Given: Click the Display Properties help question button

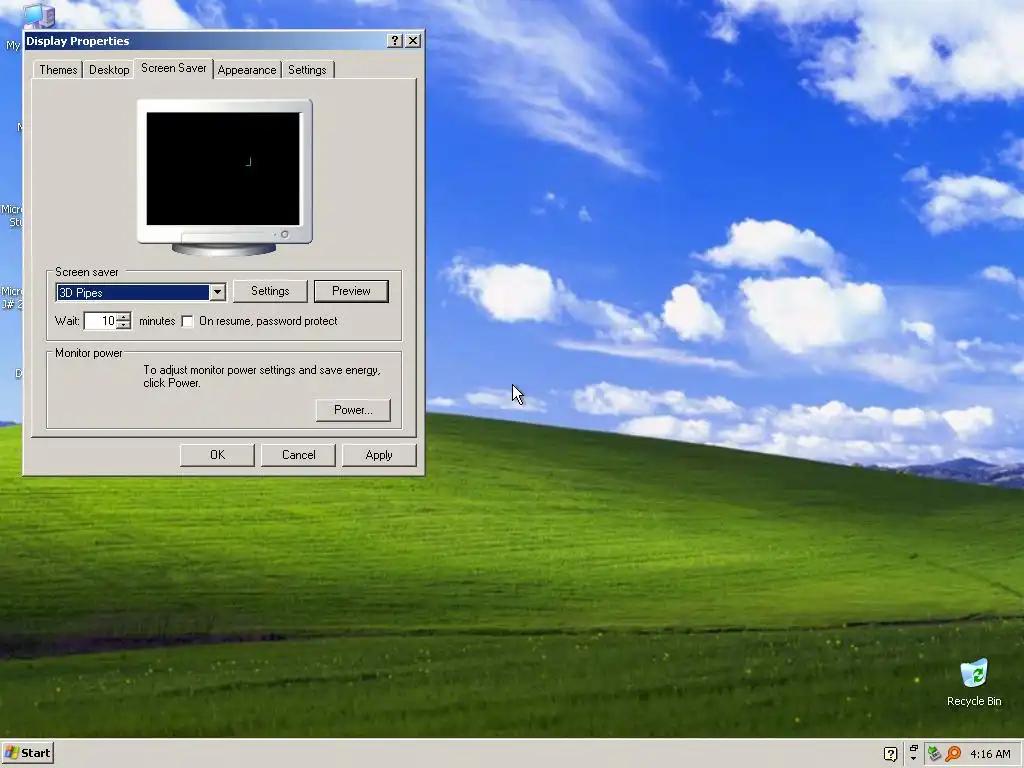Looking at the screenshot, I should [x=394, y=40].
